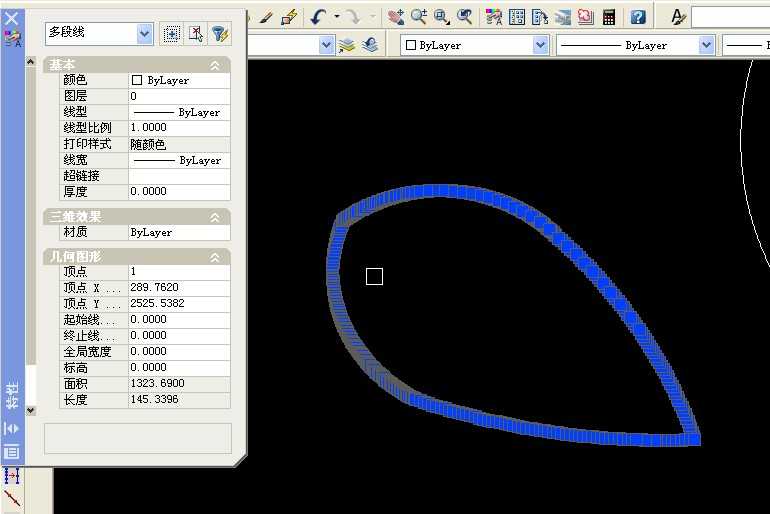Collapse the 三维效果 section
Screen dimensions: 770x514
[215, 217]
